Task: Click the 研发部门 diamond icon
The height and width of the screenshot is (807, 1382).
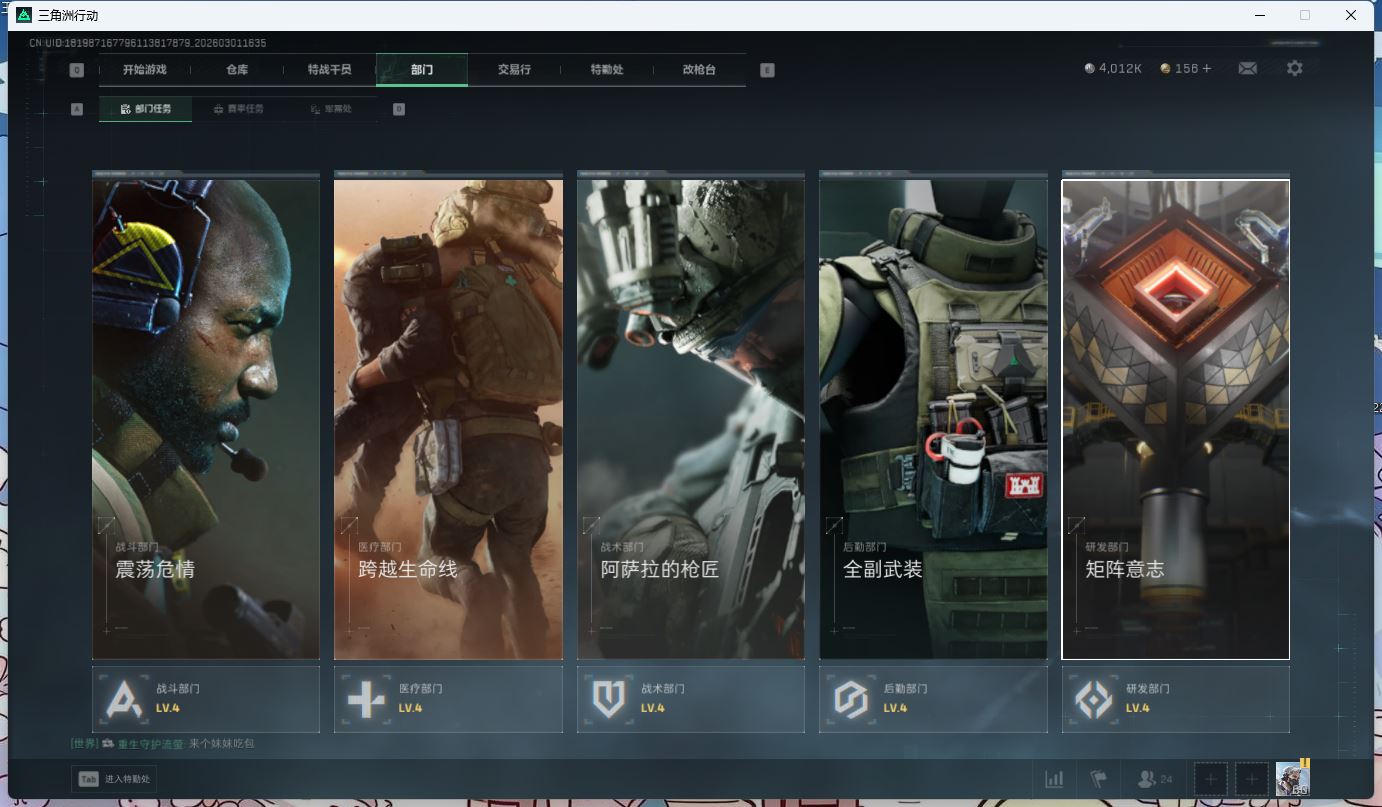Action: point(1093,699)
